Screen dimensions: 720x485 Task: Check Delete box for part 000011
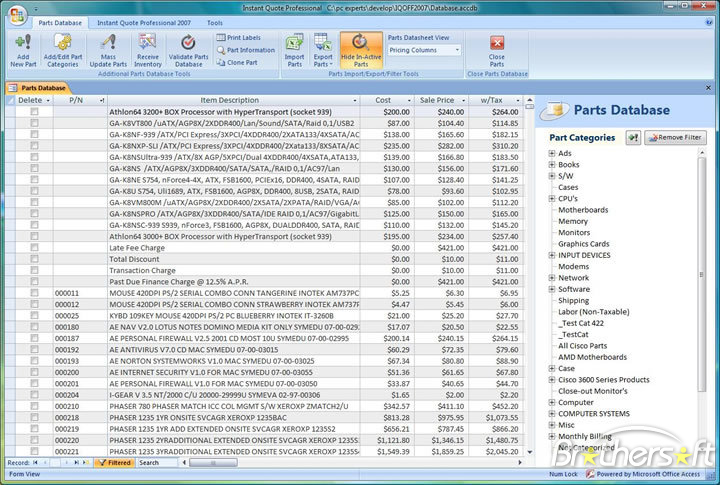point(34,293)
